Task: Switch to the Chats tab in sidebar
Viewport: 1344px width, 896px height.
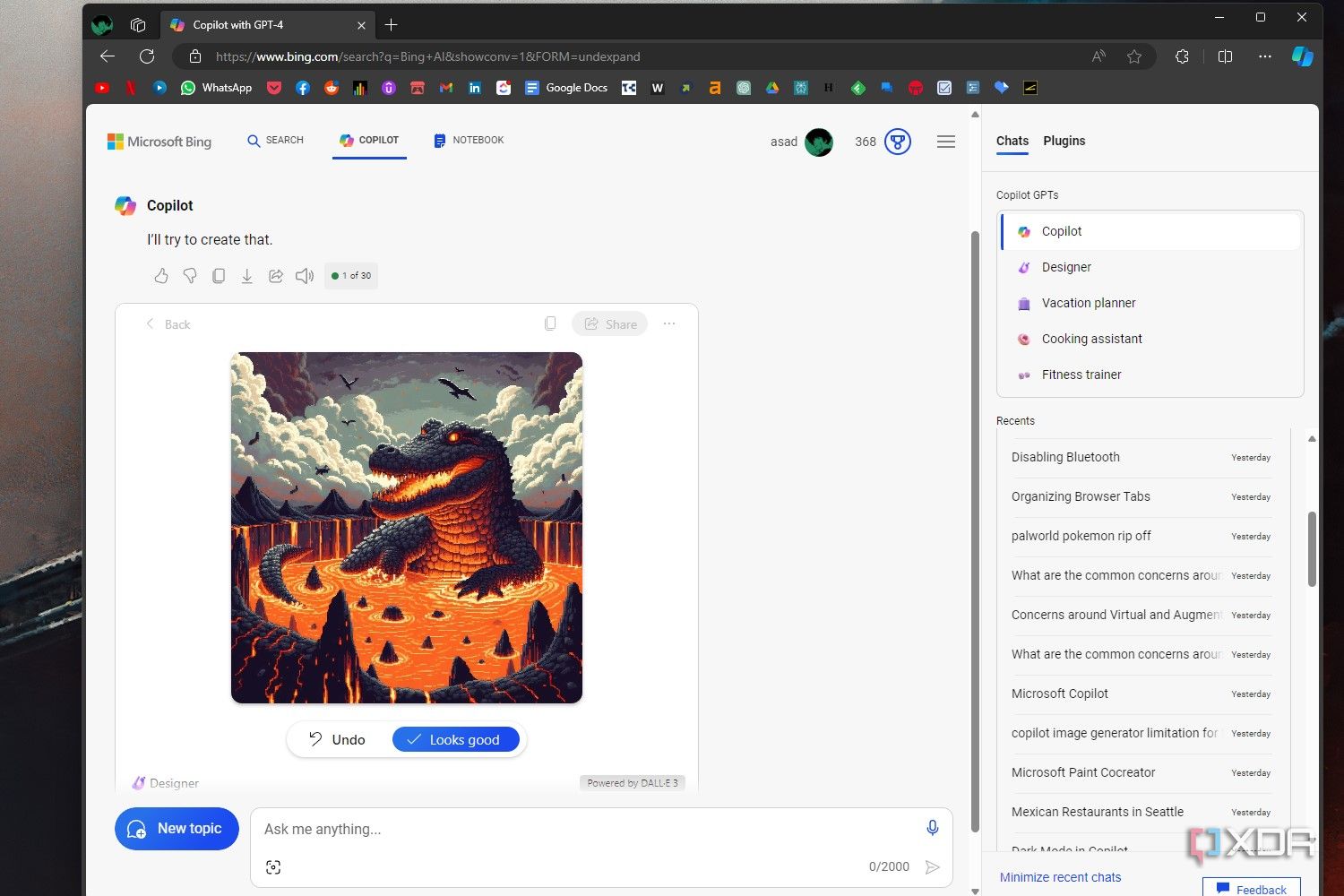Action: [1012, 141]
